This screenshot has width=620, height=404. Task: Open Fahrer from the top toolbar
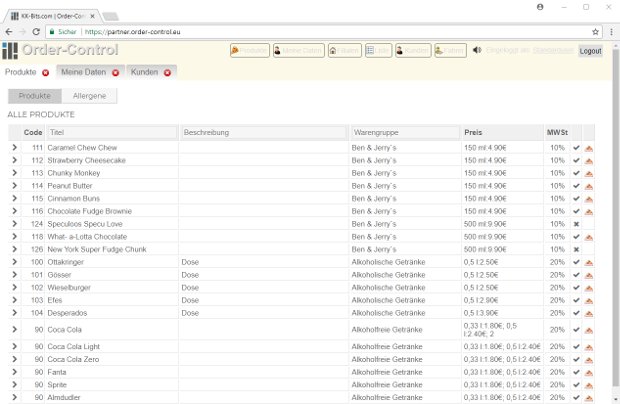450,51
